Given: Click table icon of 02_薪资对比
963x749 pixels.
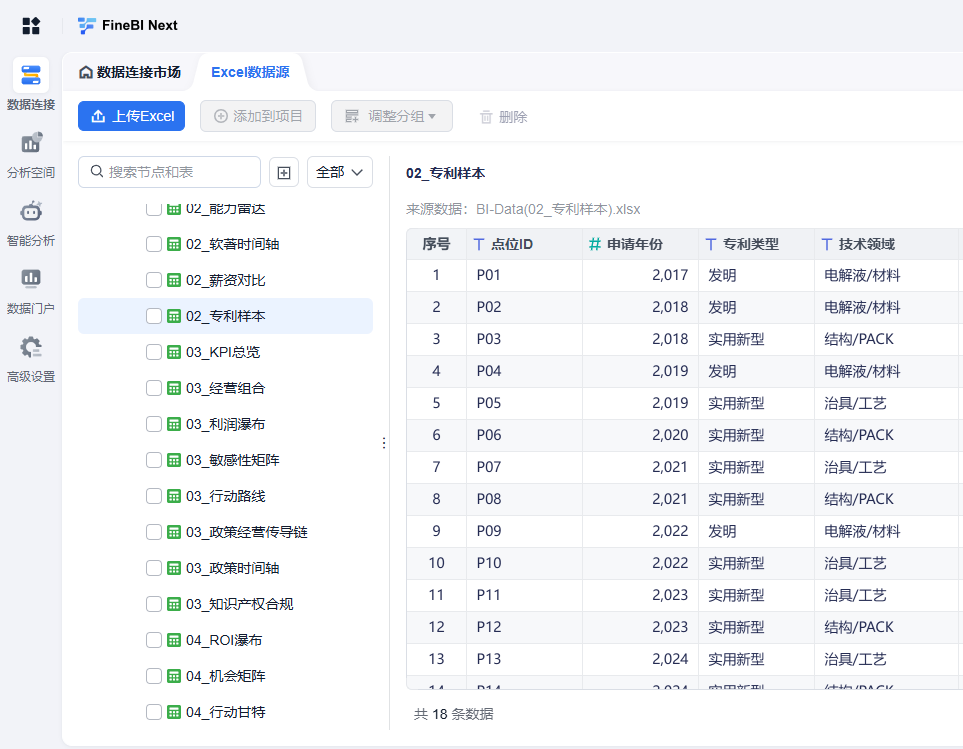Looking at the screenshot, I should click(174, 281).
